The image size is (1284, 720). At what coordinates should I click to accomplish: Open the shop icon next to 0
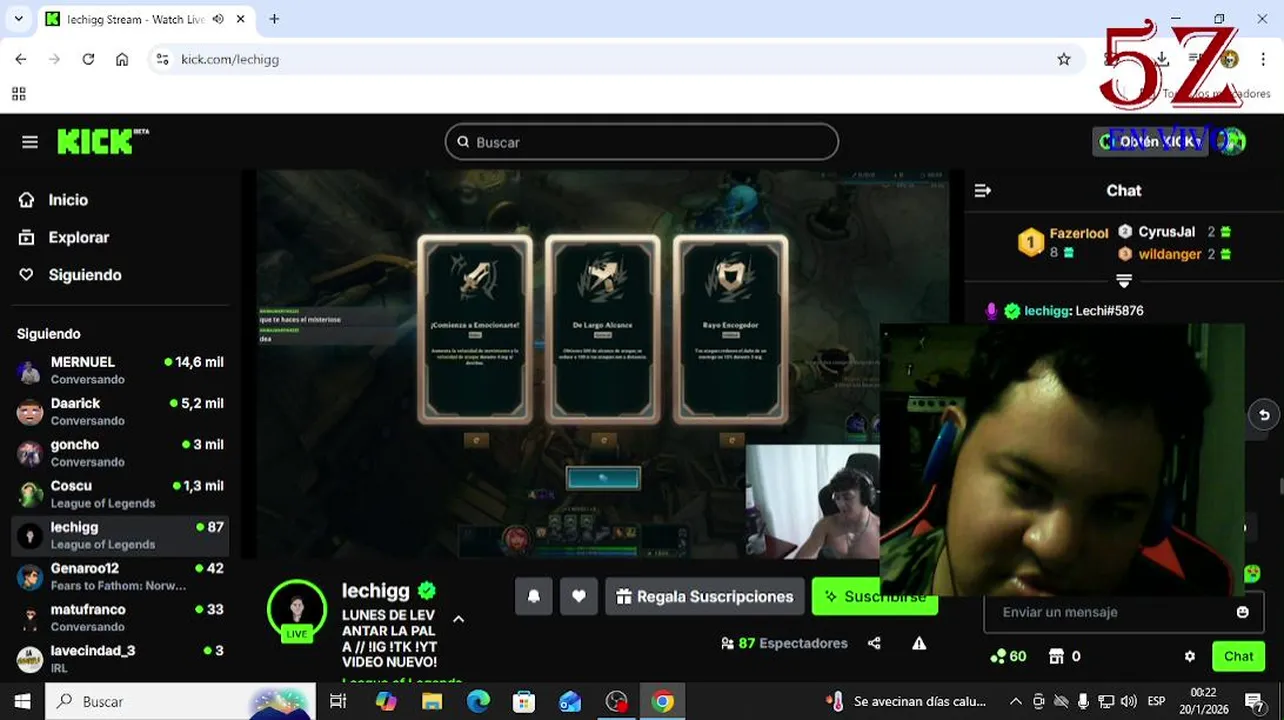click(1056, 656)
